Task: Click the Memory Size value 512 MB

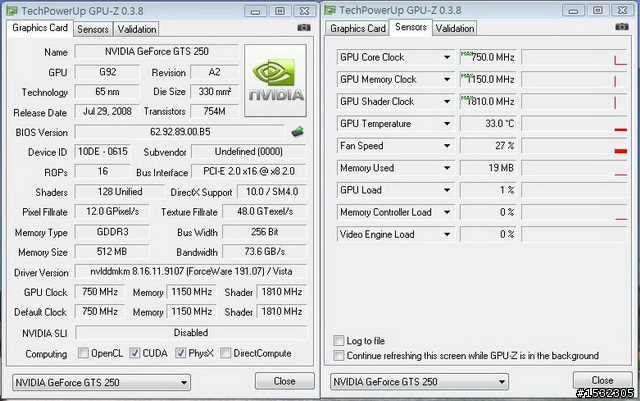Action: [x=112, y=252]
